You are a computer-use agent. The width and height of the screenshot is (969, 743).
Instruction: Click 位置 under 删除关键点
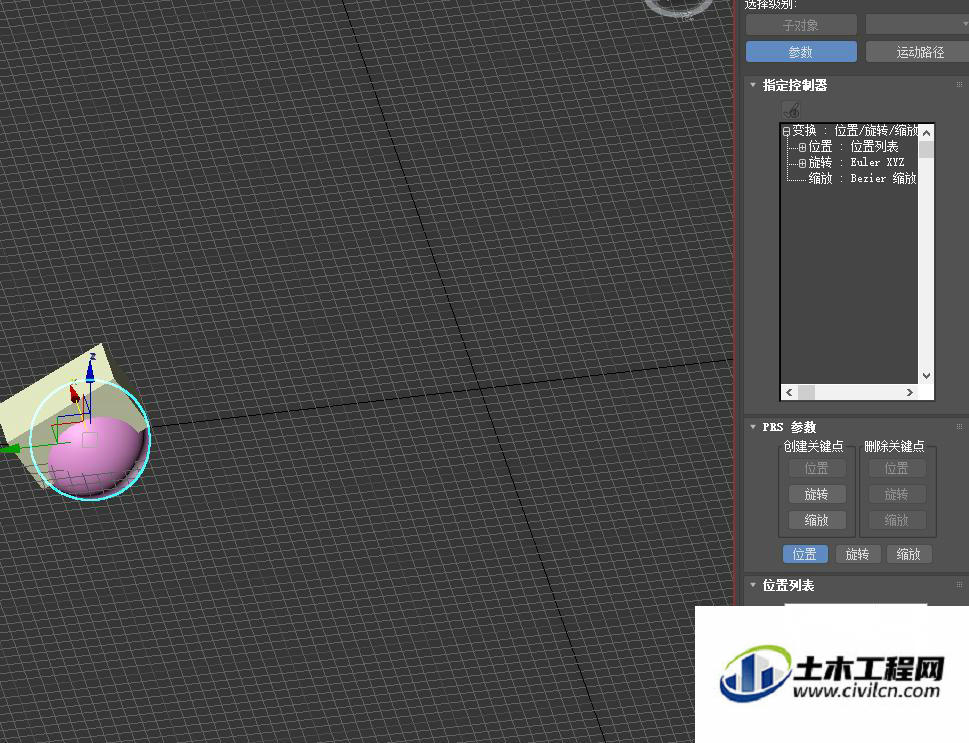[897, 469]
